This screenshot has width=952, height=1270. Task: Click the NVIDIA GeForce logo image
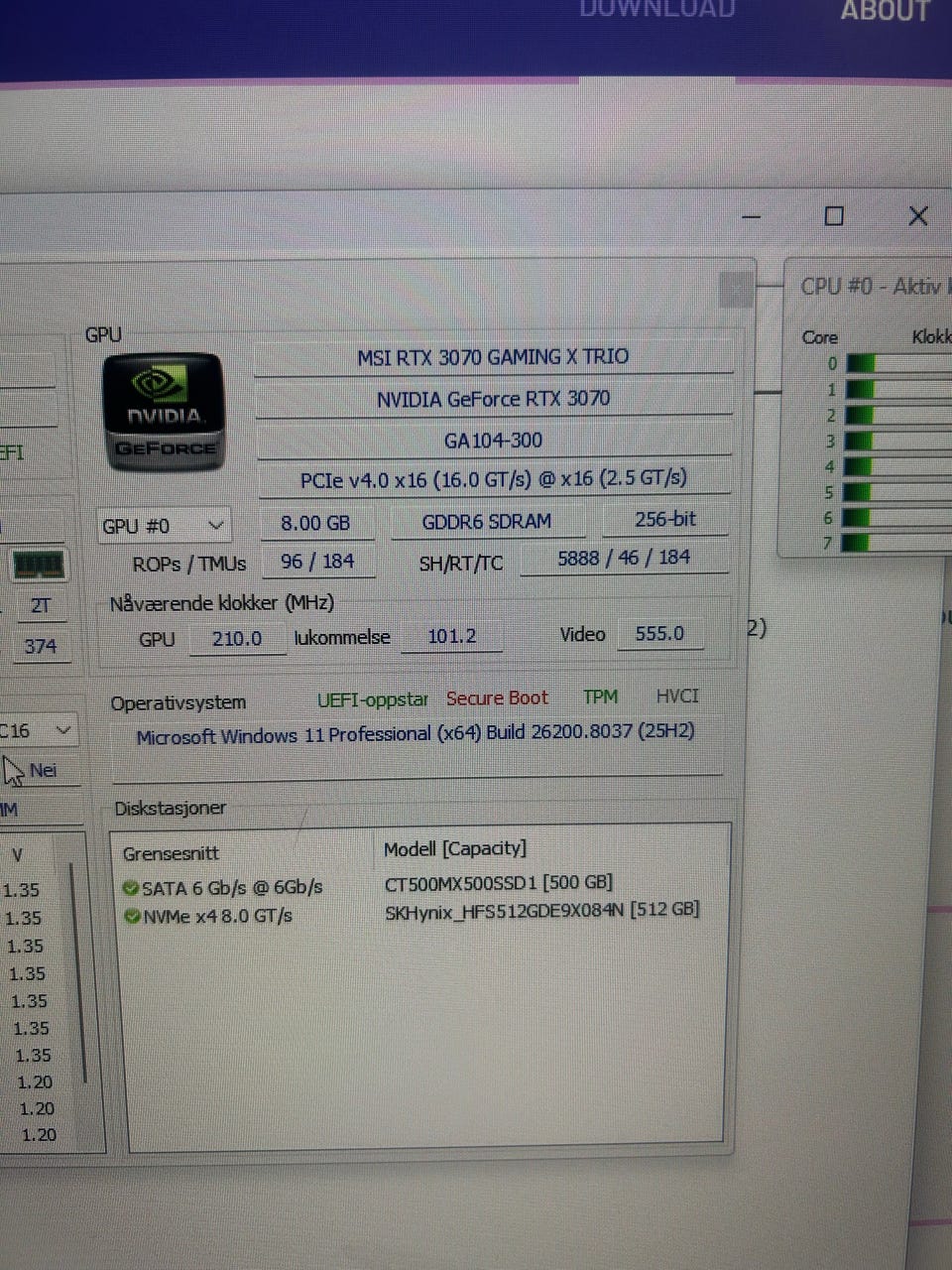point(165,412)
